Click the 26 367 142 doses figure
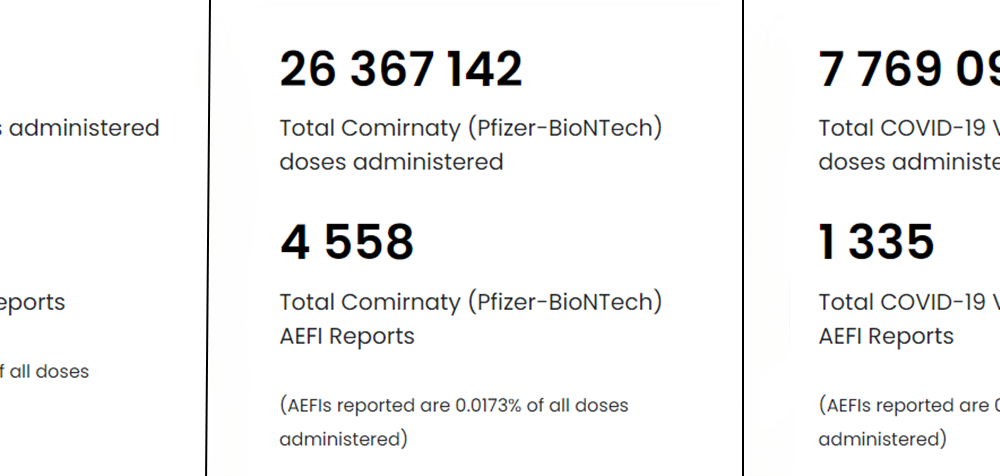This screenshot has width=1000, height=476. point(400,70)
